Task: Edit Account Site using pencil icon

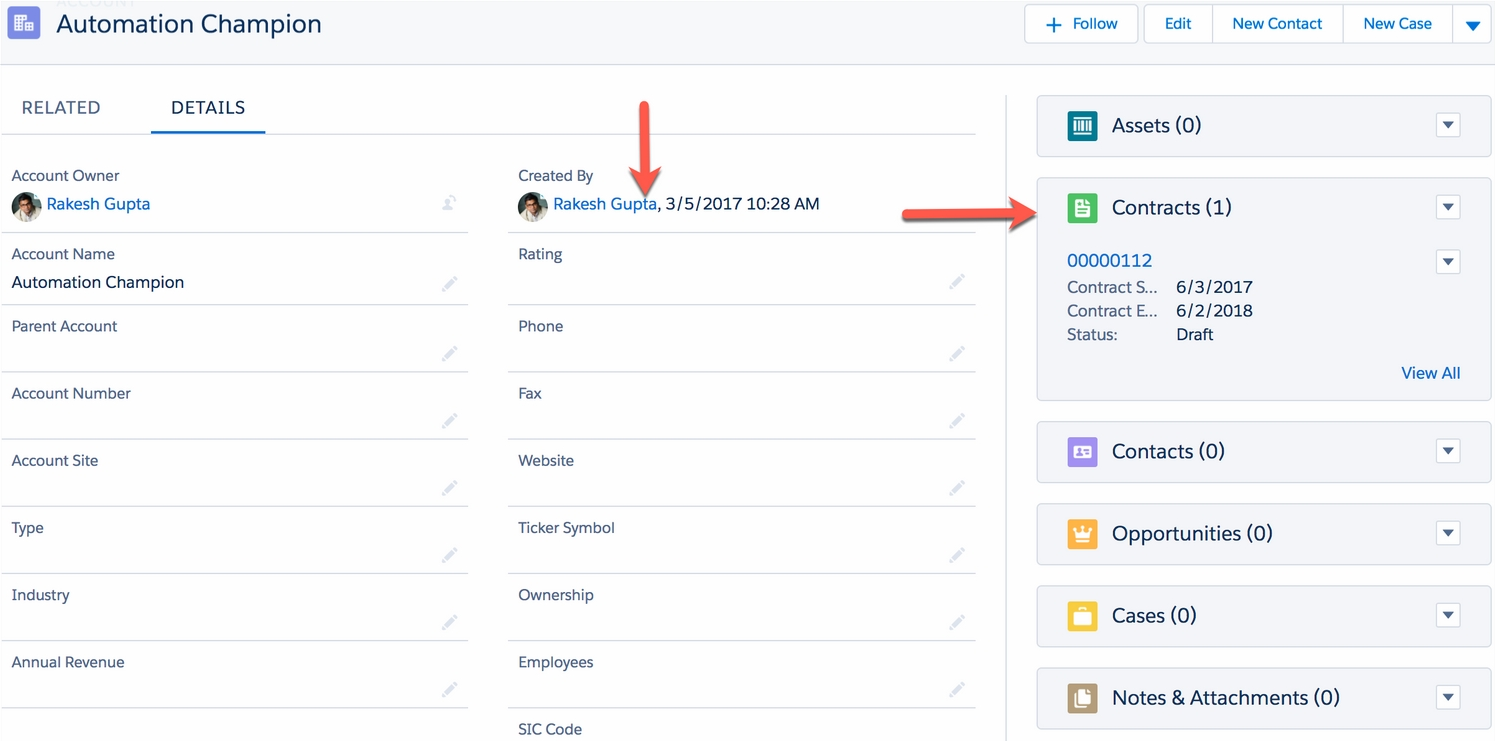Action: pyautogui.click(x=449, y=488)
